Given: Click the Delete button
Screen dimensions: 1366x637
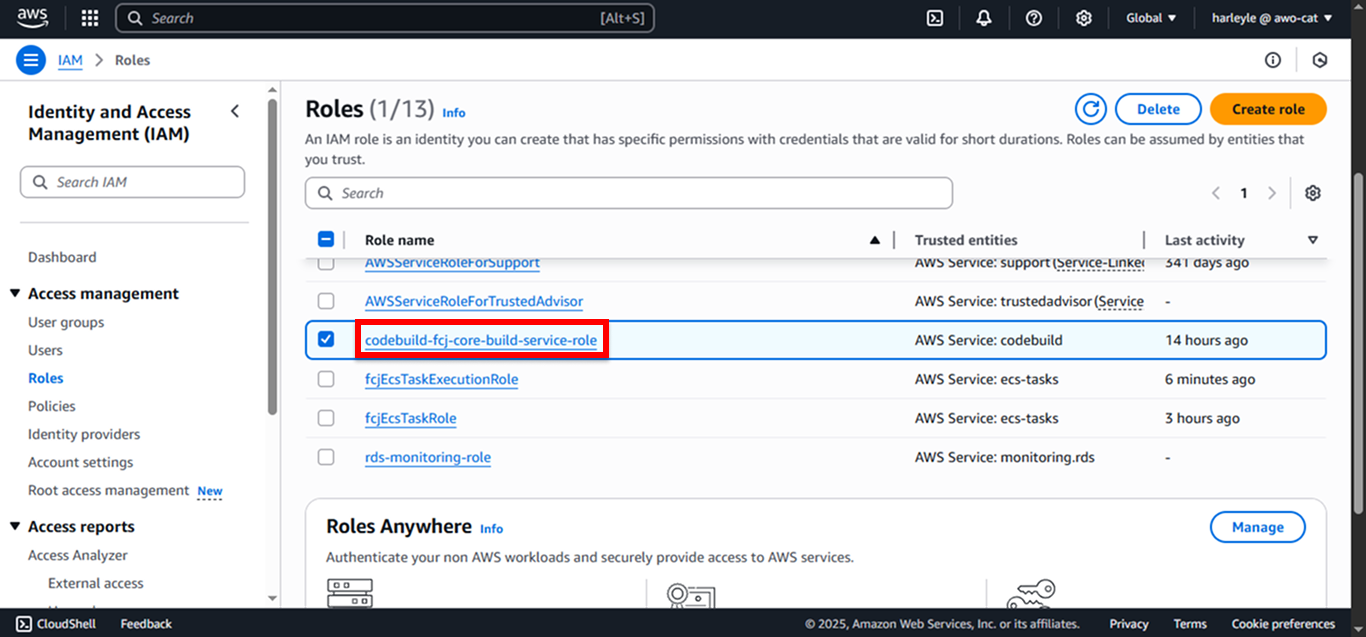Looking at the screenshot, I should tap(1158, 109).
